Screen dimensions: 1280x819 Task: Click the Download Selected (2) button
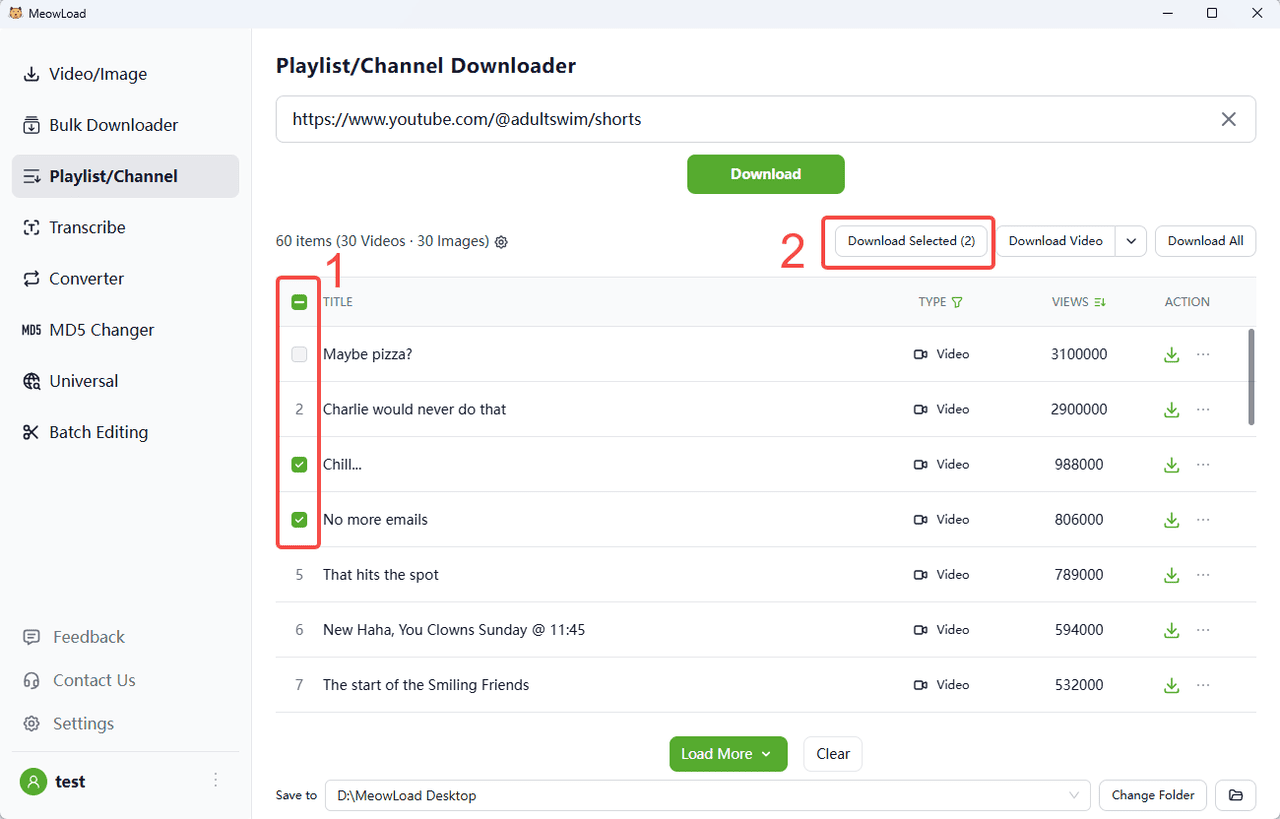(x=911, y=241)
